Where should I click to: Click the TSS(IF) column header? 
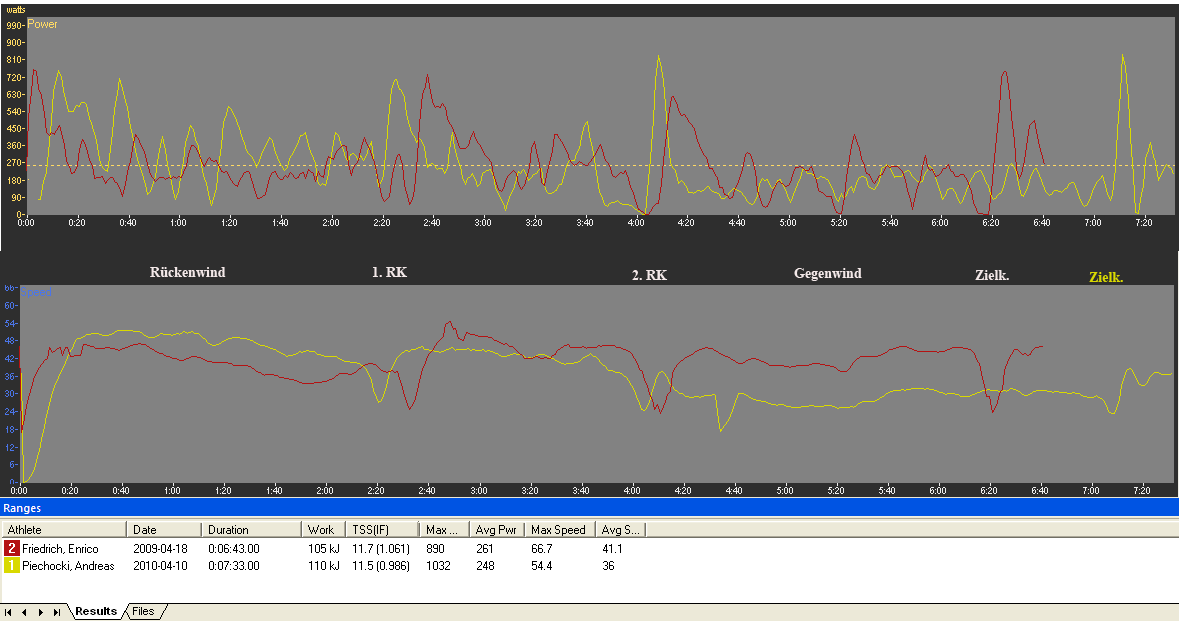click(x=382, y=529)
